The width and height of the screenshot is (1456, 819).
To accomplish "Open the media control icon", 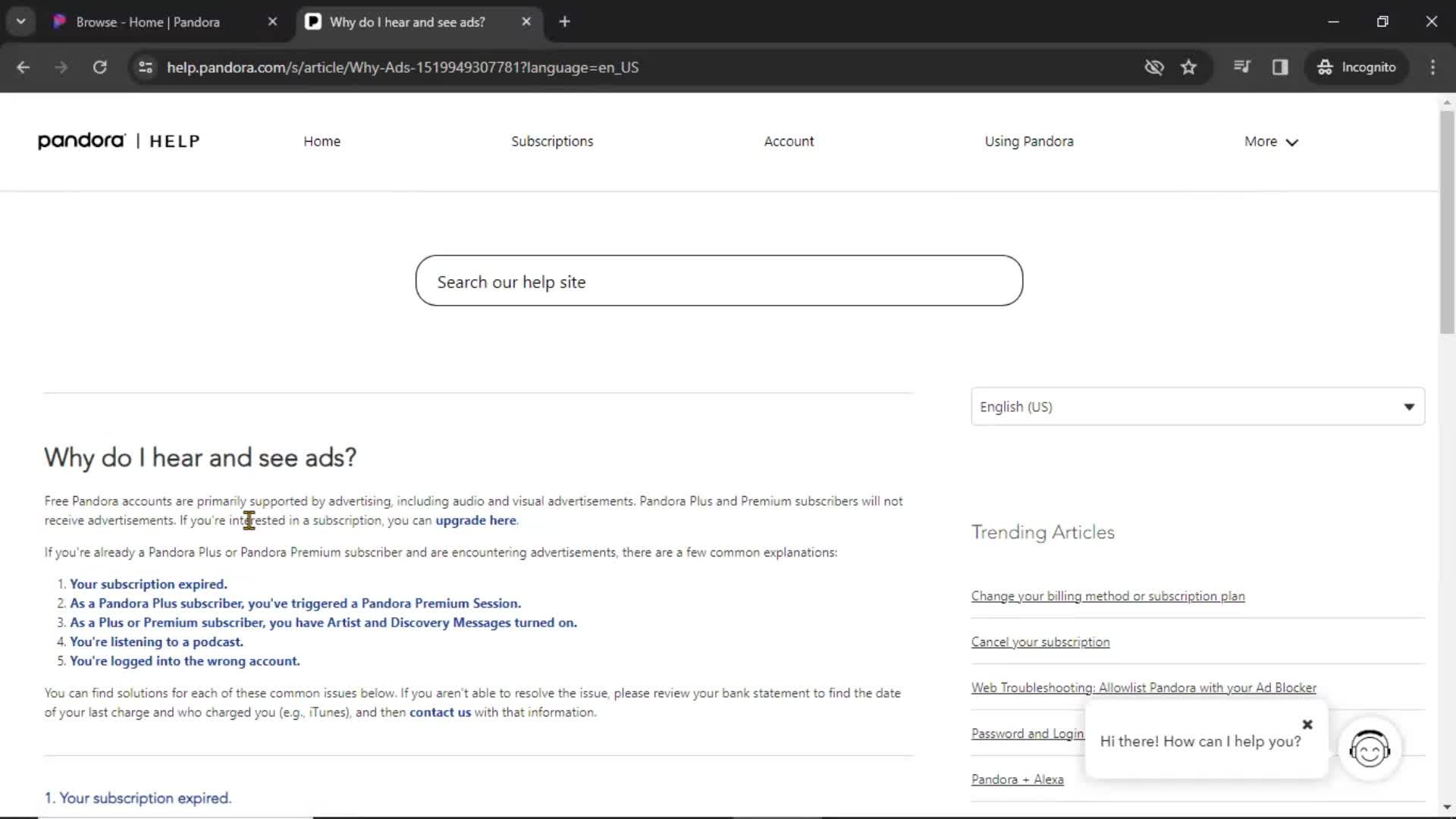I will coord(1241,67).
